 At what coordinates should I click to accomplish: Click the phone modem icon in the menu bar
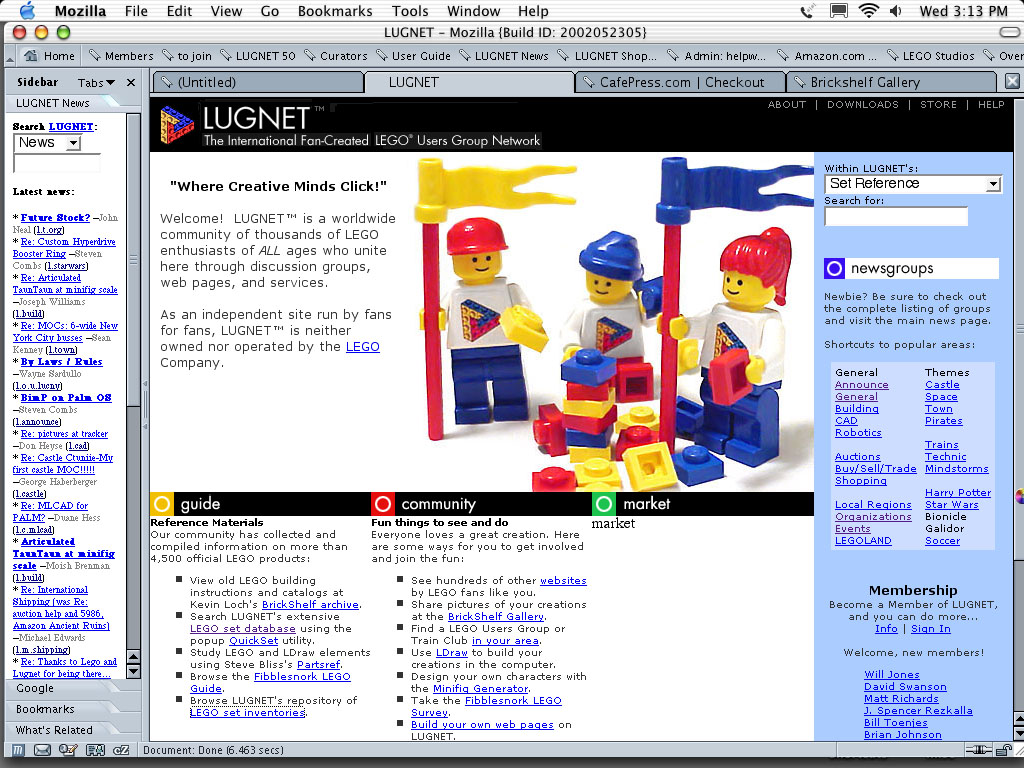808,10
